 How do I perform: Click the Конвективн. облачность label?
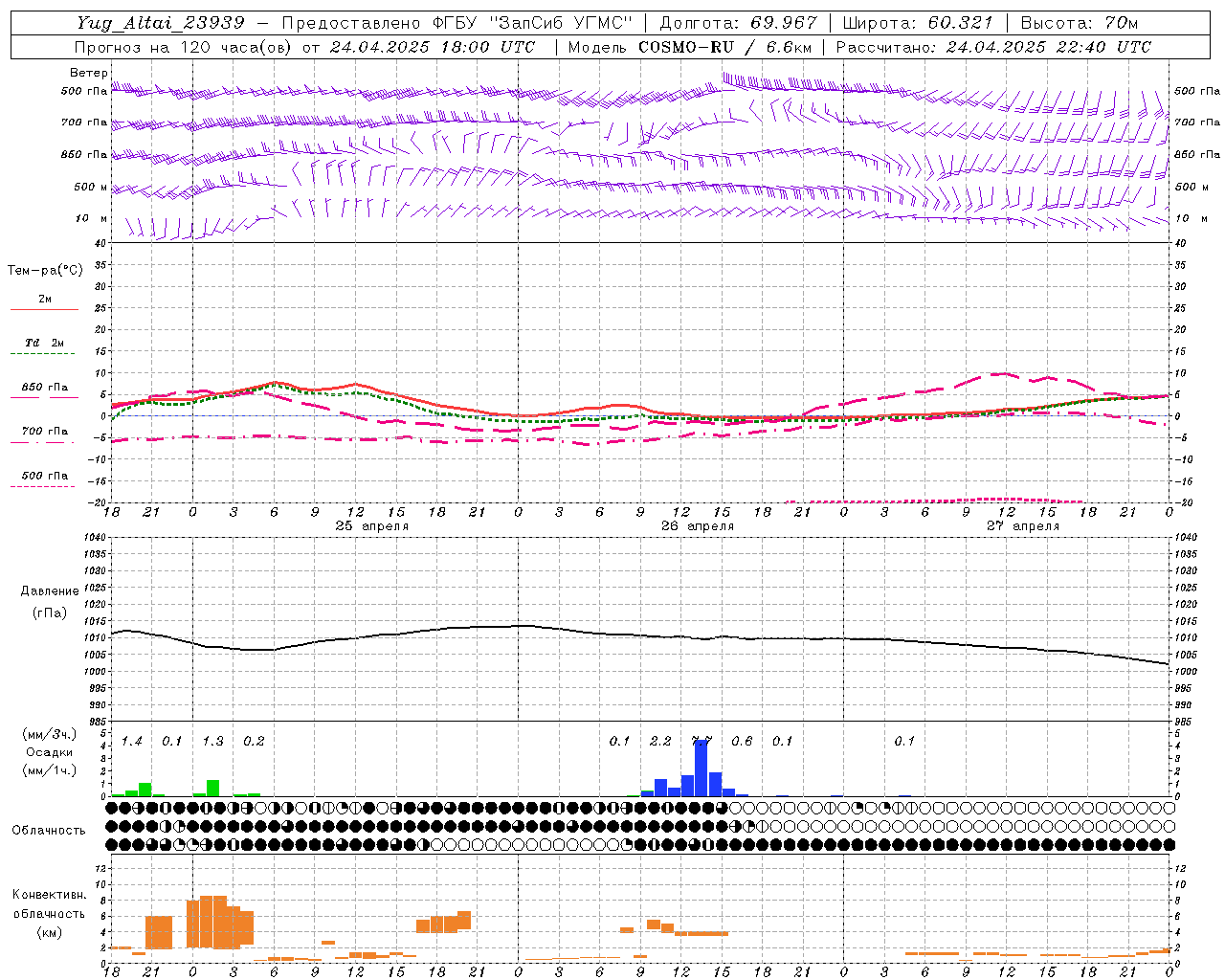[x=49, y=913]
